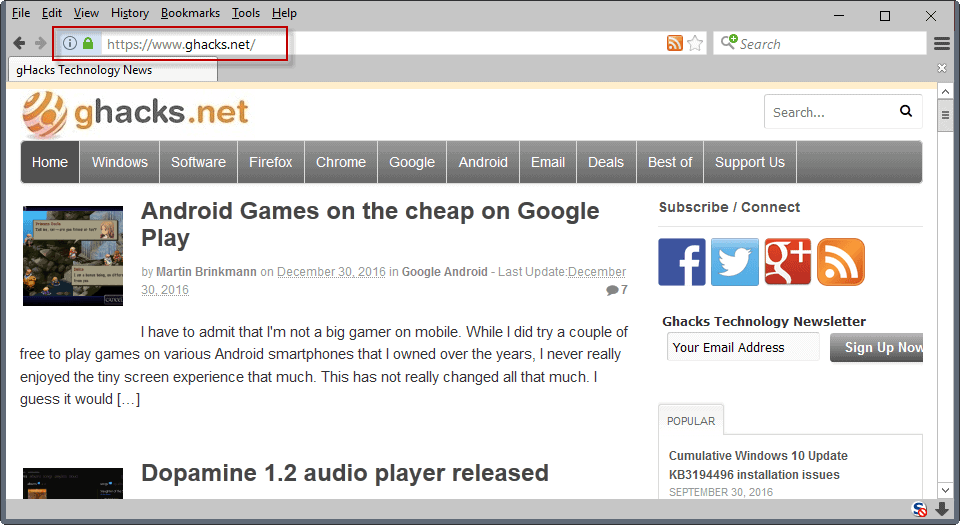
Task: Click the page scrollbar up arrow
Action: 945,92
